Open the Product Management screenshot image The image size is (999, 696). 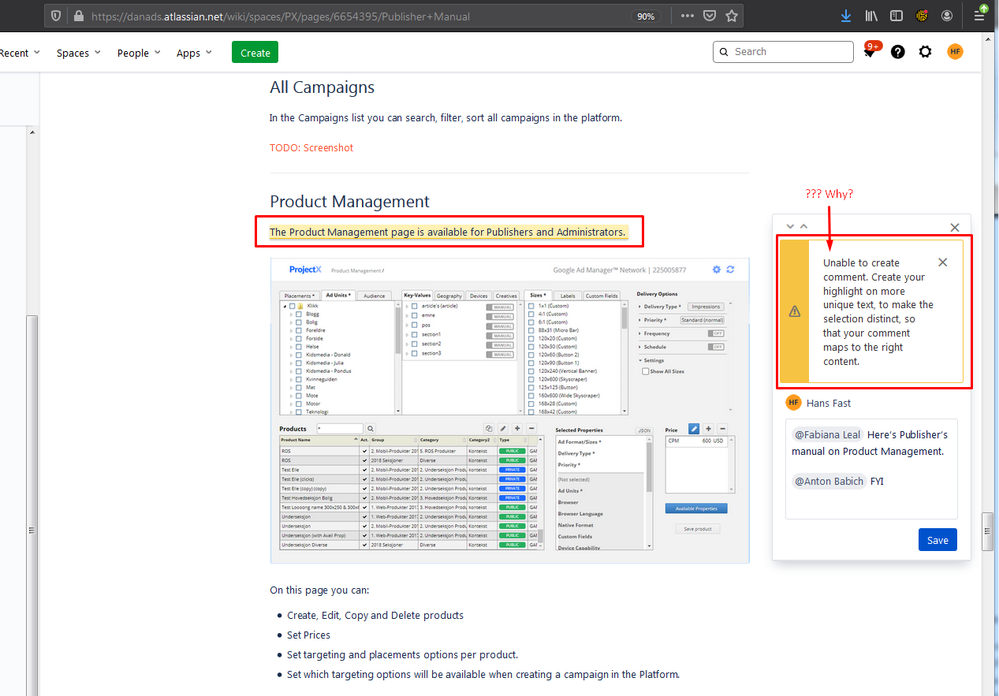click(510, 410)
